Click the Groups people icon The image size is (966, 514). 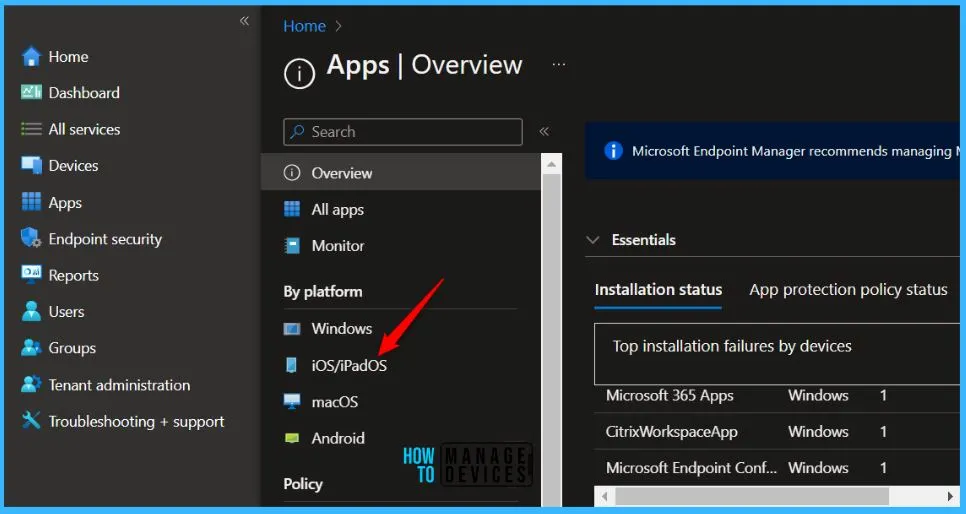pyautogui.click(x=31, y=348)
